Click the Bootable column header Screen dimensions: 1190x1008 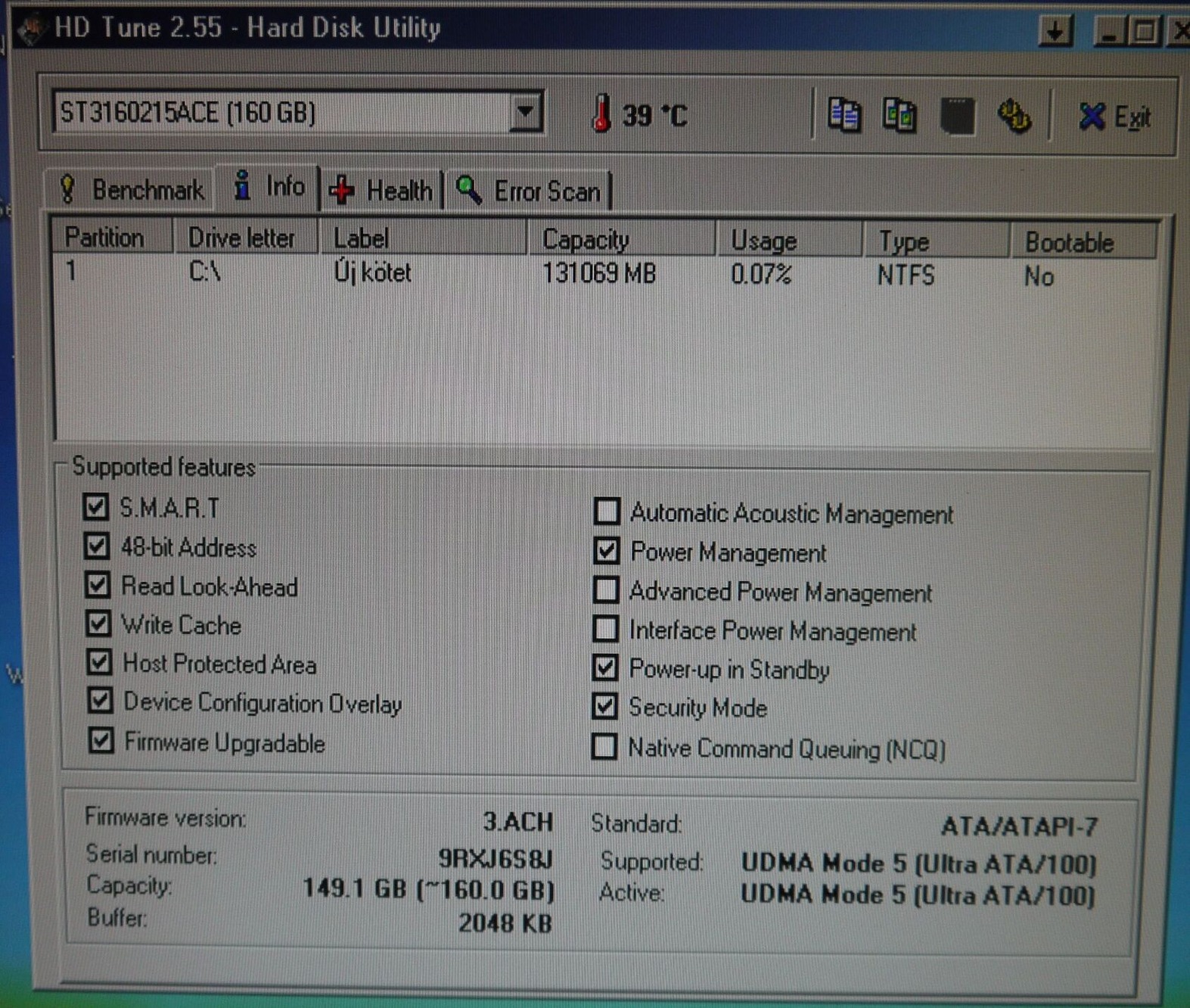pyautogui.click(x=1083, y=243)
